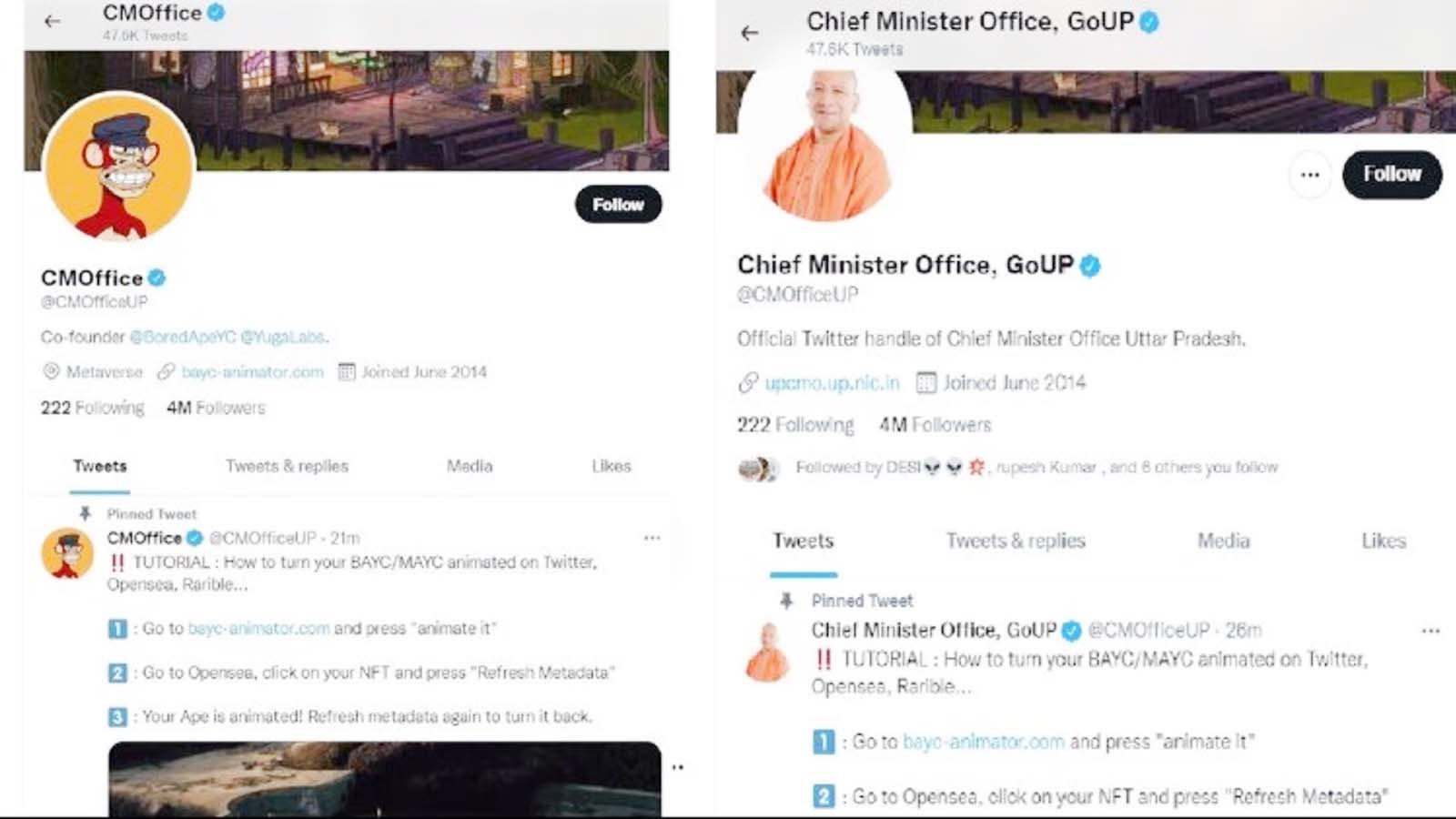The image size is (1456, 819).
Task: Open the three-dot more options beside Follow
Action: (x=1309, y=175)
